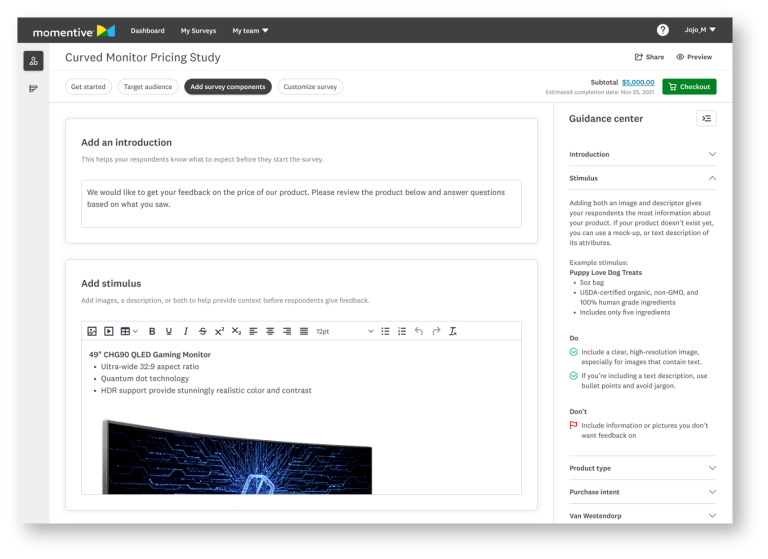Click the 'Puppy Love Dog Treats' example text
This screenshot has width=768, height=559.
point(605,273)
